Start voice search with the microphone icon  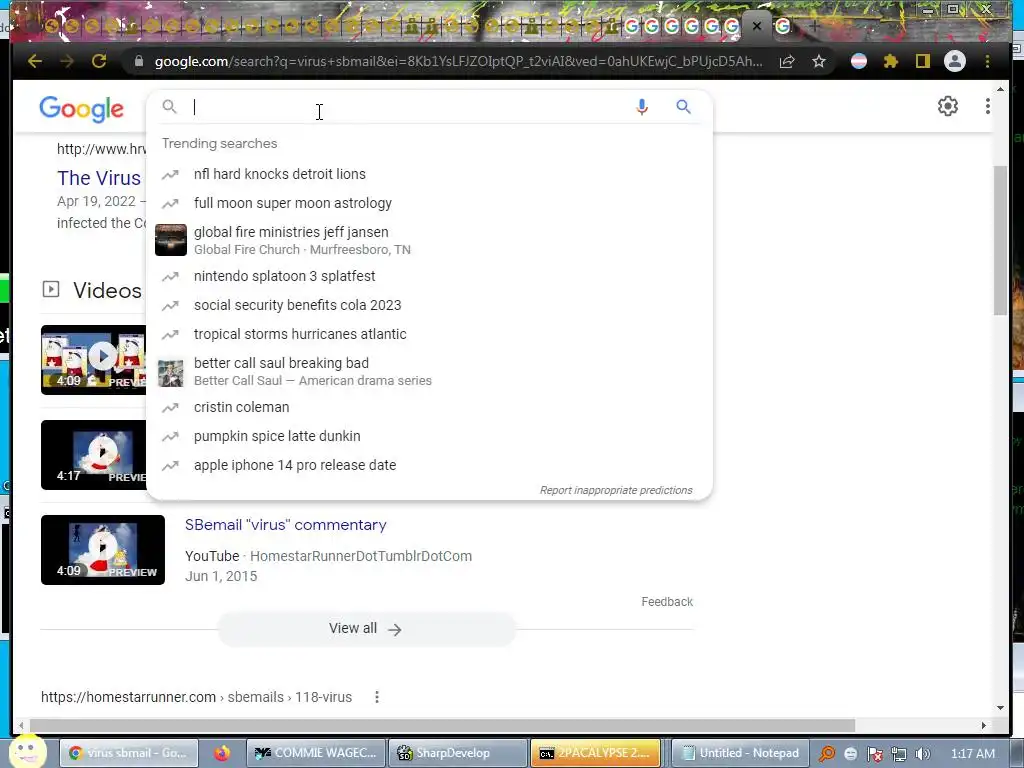coord(642,106)
